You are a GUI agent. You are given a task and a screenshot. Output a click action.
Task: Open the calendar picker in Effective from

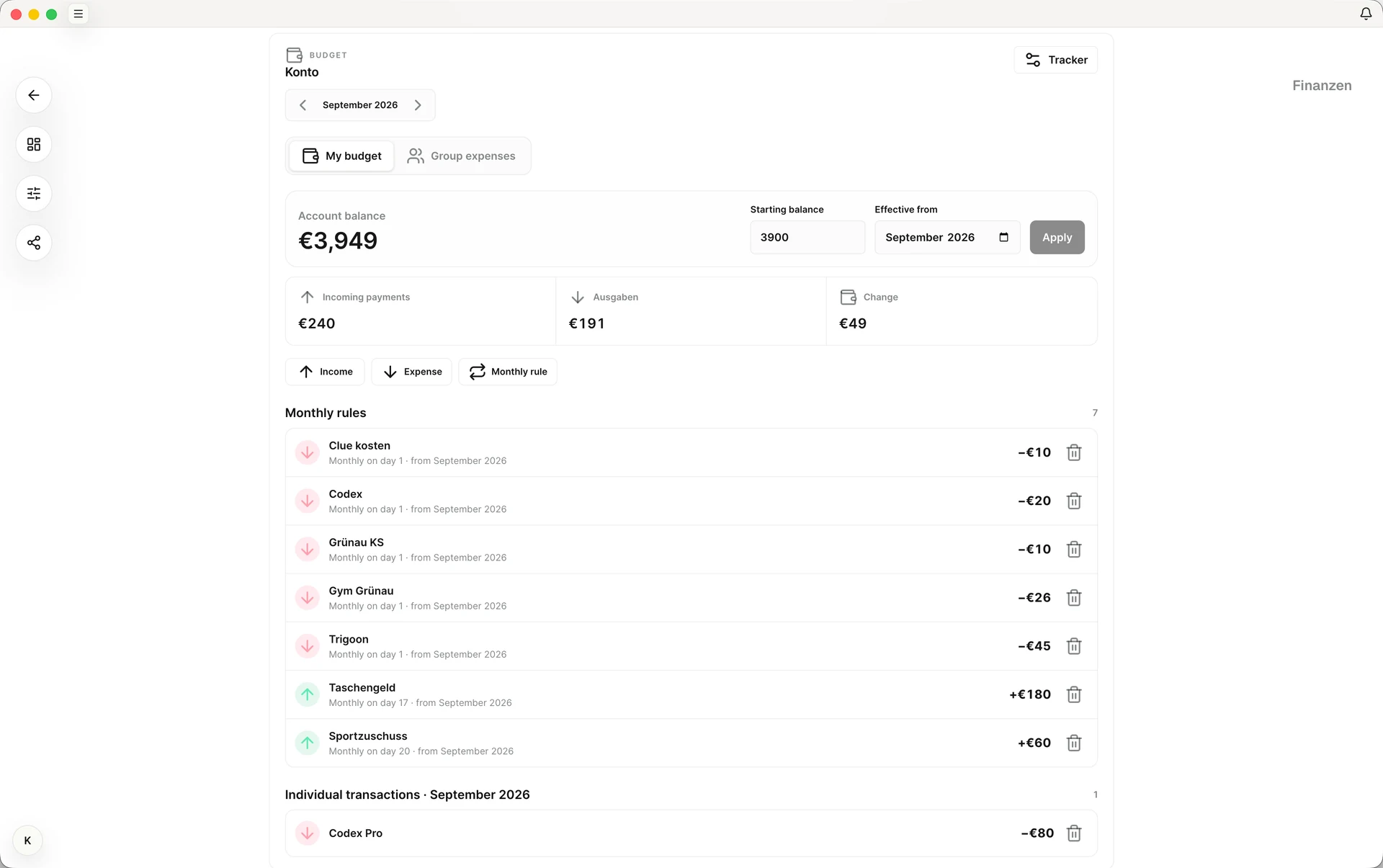[1003, 237]
